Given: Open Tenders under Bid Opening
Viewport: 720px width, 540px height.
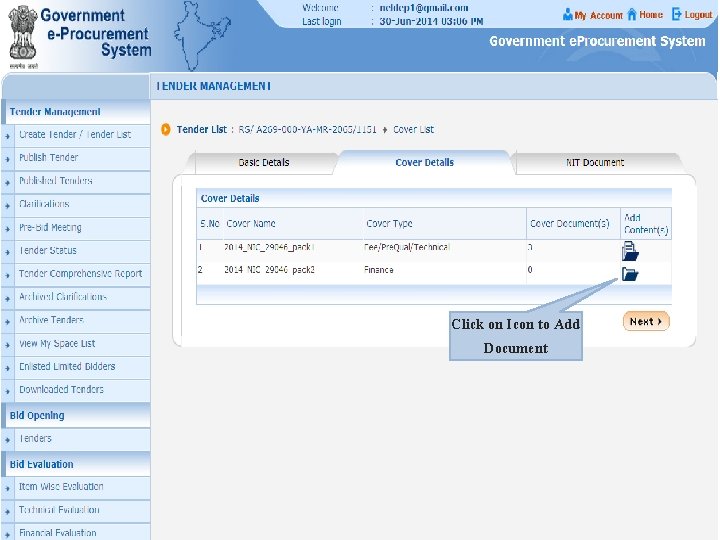Looking at the screenshot, I should [x=35, y=439].
